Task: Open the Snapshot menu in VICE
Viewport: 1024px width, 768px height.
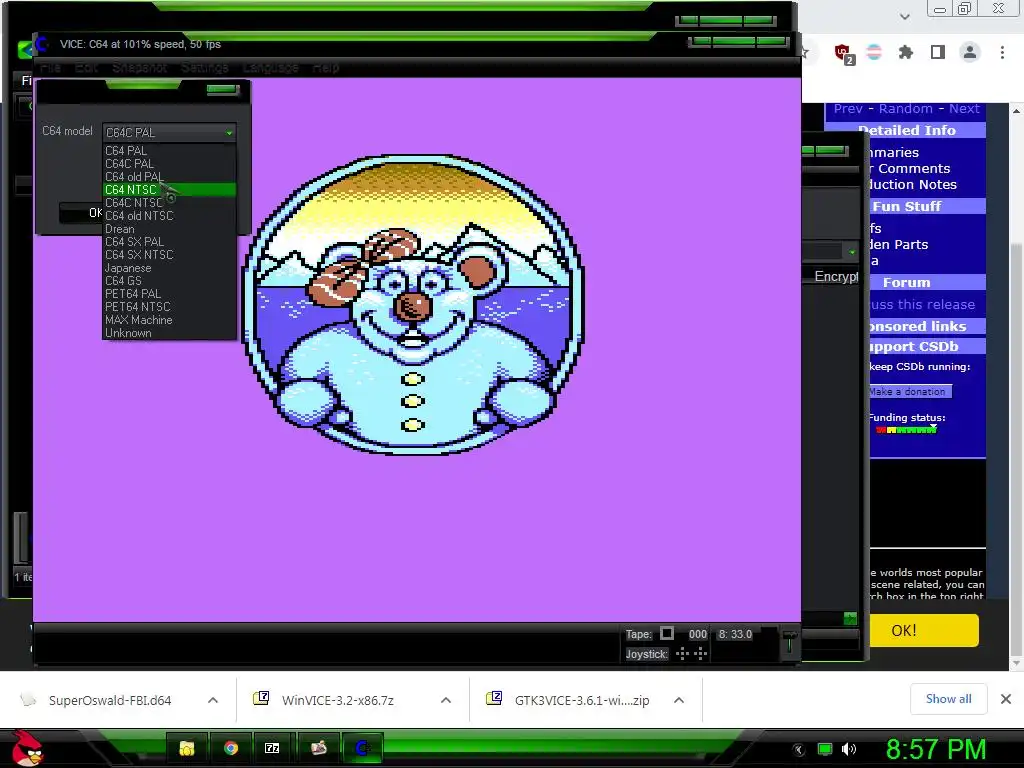Action: point(139,67)
